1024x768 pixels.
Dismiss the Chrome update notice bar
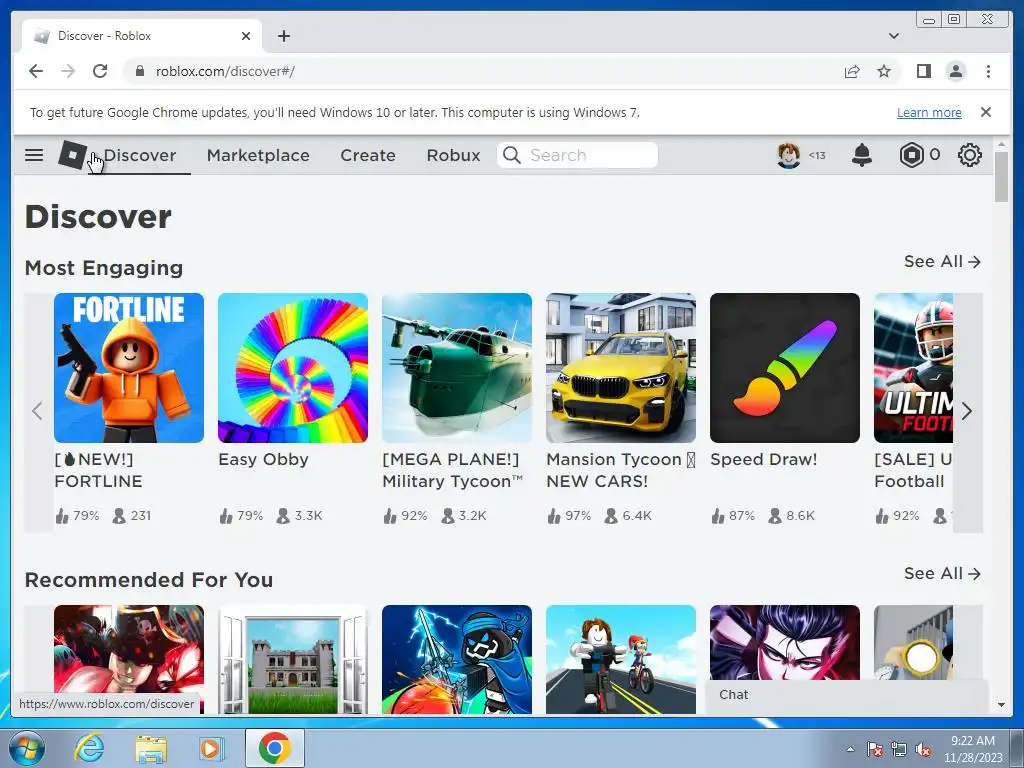coord(986,112)
